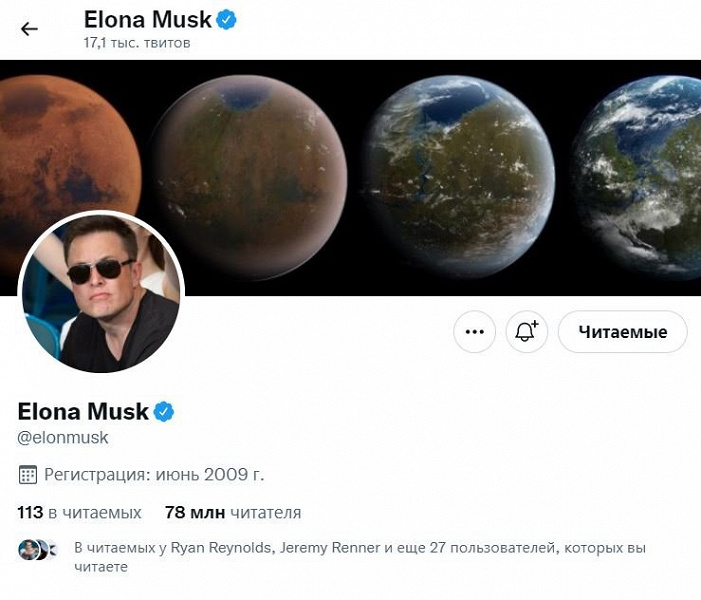Viewport: 701px width, 600px height.
Task: Open the 78 млн читателя list
Action: click(x=233, y=513)
